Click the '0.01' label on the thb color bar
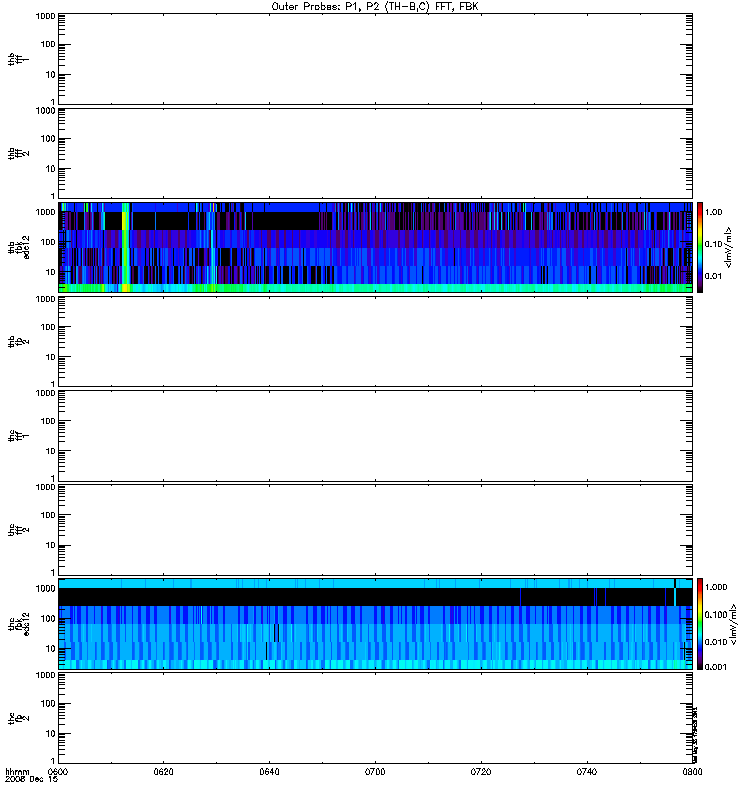Screen dimensions: 750x800 click(713, 277)
